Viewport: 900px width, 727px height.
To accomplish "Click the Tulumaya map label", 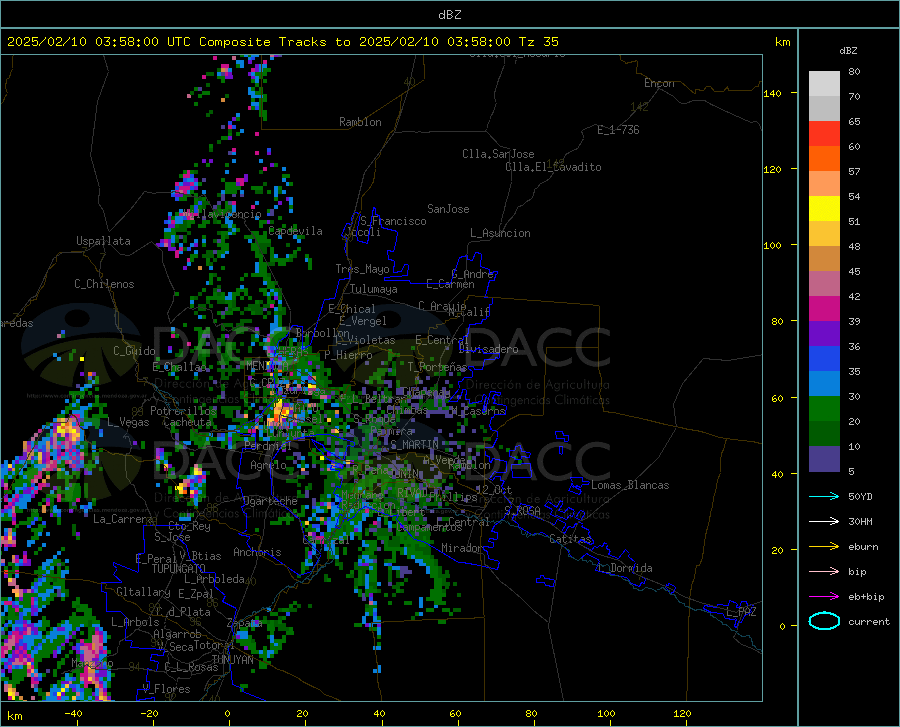I will click(374, 289).
